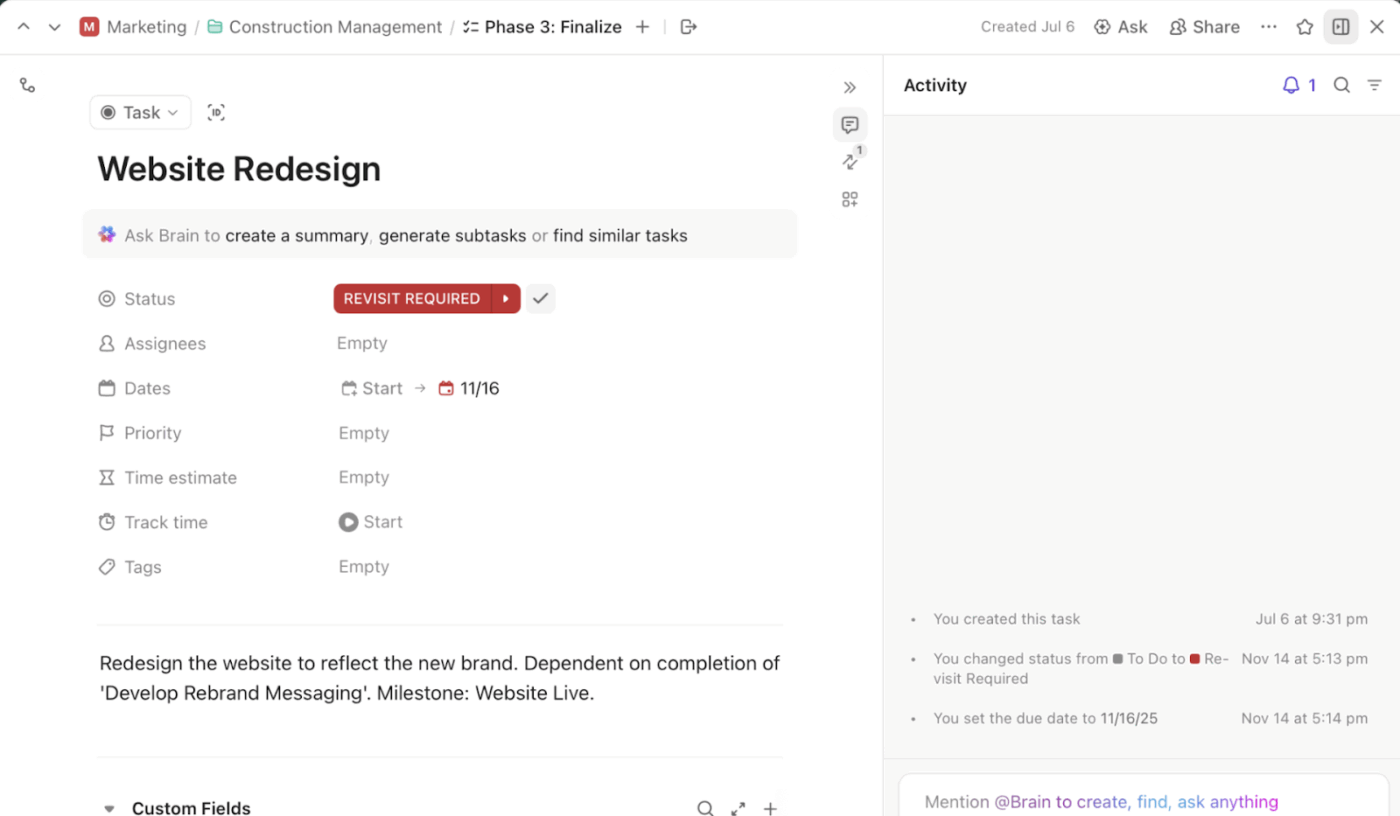This screenshot has width=1400, height=816.
Task: Click the Ask button
Action: tap(1120, 27)
